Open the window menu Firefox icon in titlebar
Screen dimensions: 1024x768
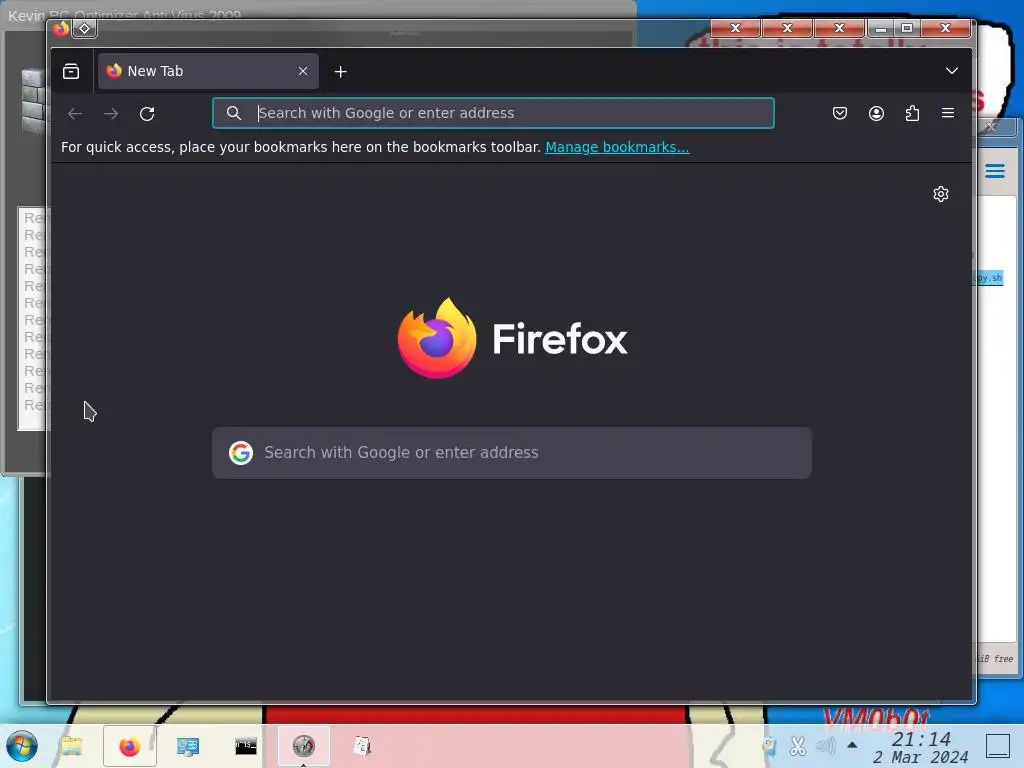click(x=61, y=28)
